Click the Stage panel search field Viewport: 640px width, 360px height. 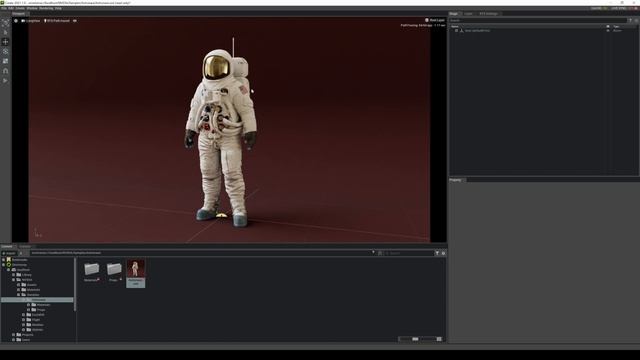[x=538, y=20]
